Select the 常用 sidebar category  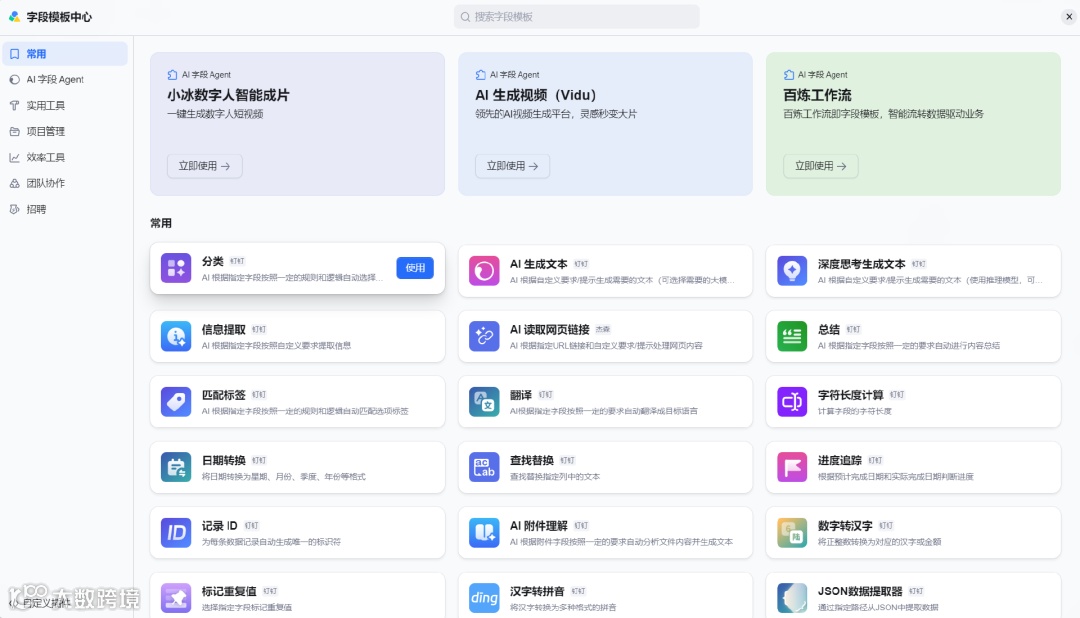65,54
